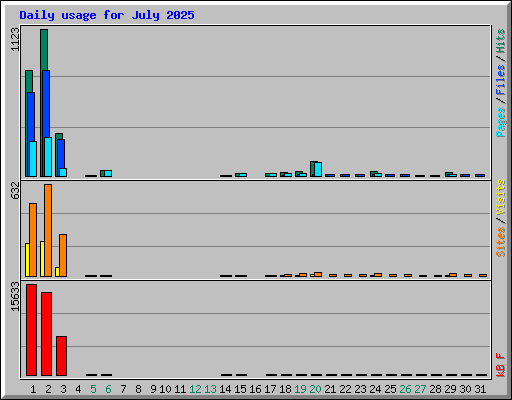Click the day 31 axis label
The width and height of the screenshot is (512, 400).
480,389
